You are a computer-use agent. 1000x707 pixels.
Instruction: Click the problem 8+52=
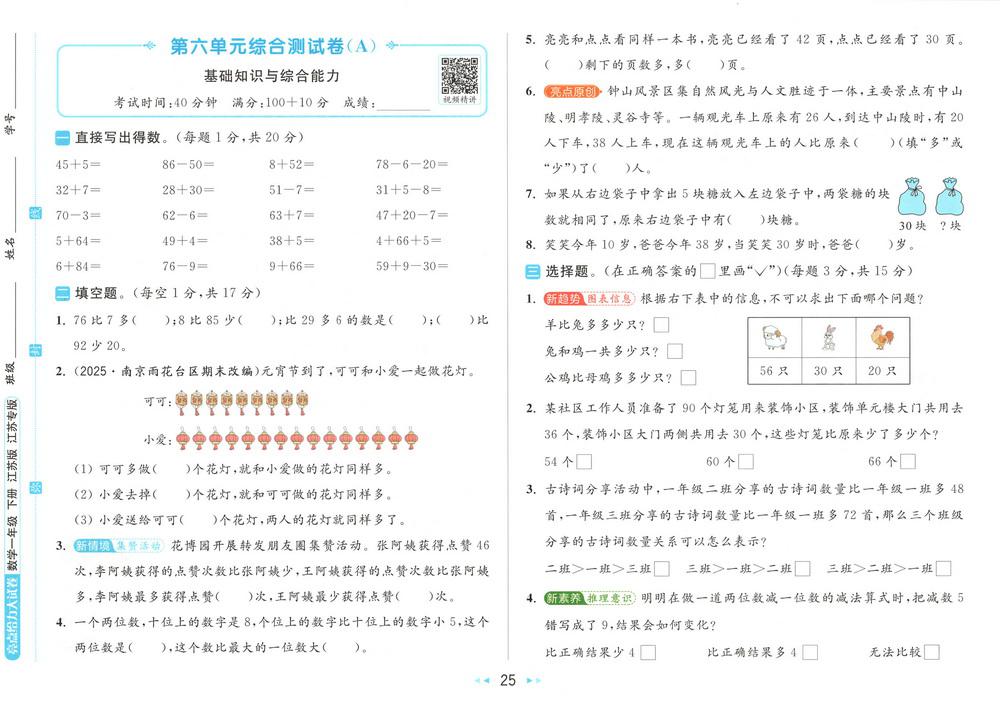point(291,164)
